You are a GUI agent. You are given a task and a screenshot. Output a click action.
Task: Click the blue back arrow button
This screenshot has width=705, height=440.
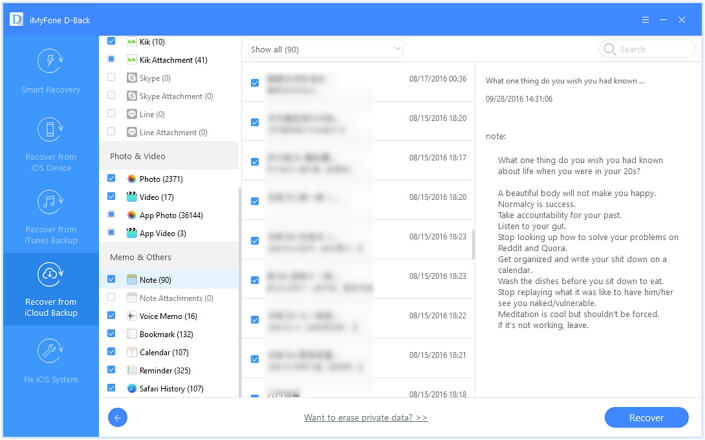click(x=118, y=417)
